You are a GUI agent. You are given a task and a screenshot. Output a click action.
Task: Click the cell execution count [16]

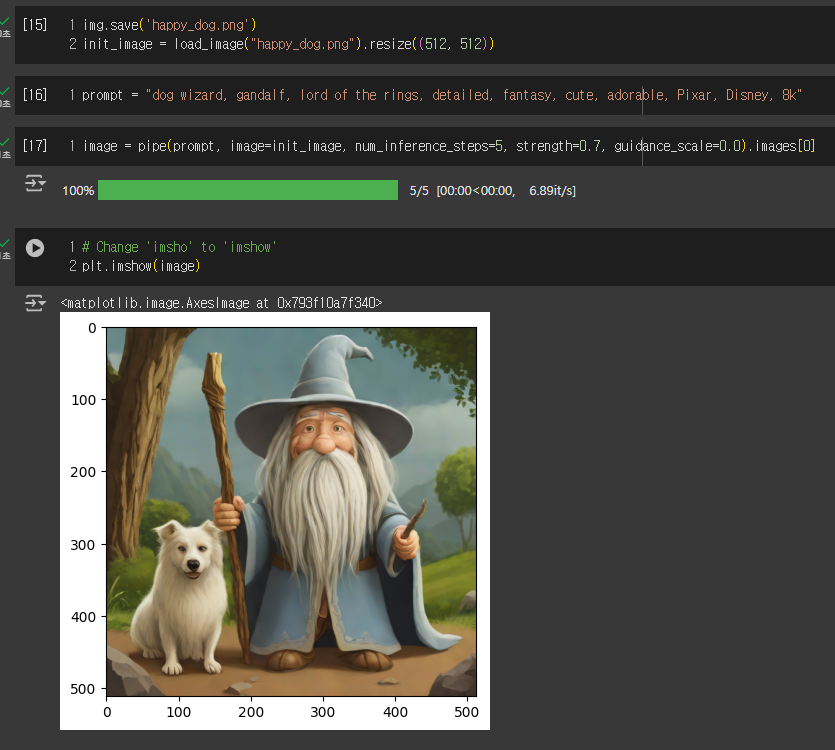tap(35, 95)
